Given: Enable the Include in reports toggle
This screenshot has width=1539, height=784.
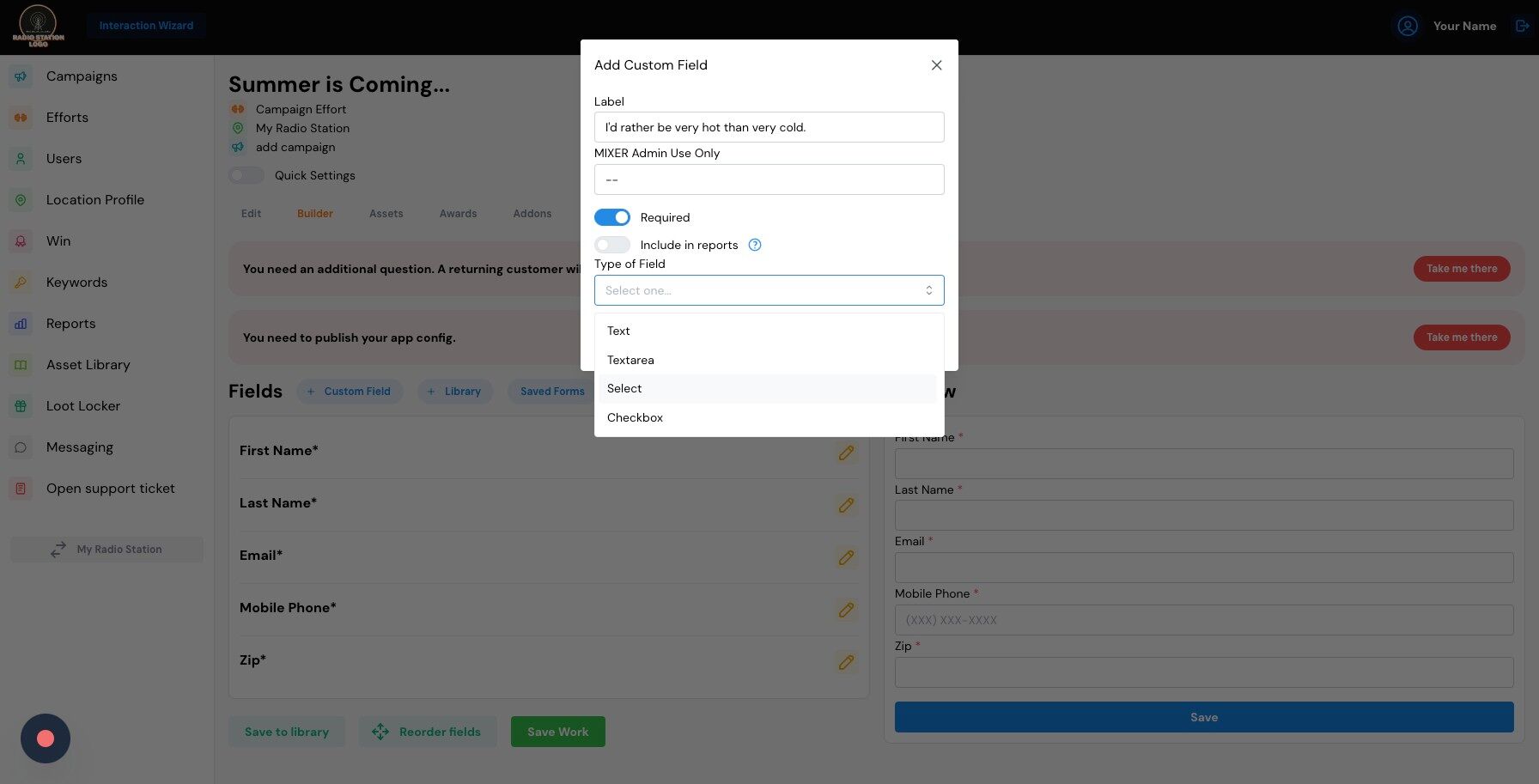Looking at the screenshot, I should pyautogui.click(x=612, y=245).
